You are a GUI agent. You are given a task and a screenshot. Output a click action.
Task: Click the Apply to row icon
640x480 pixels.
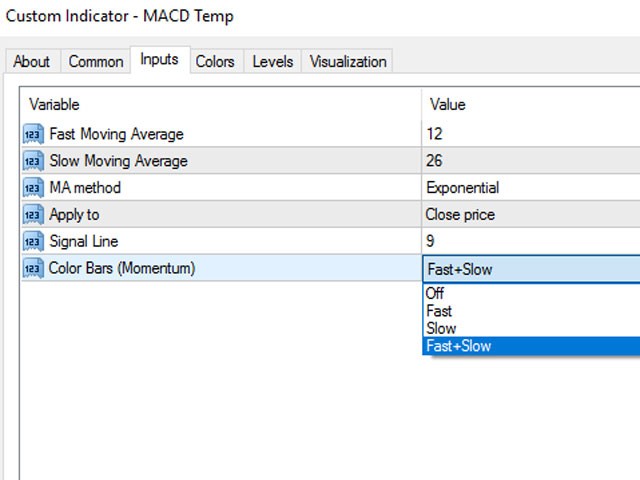click(x=33, y=215)
